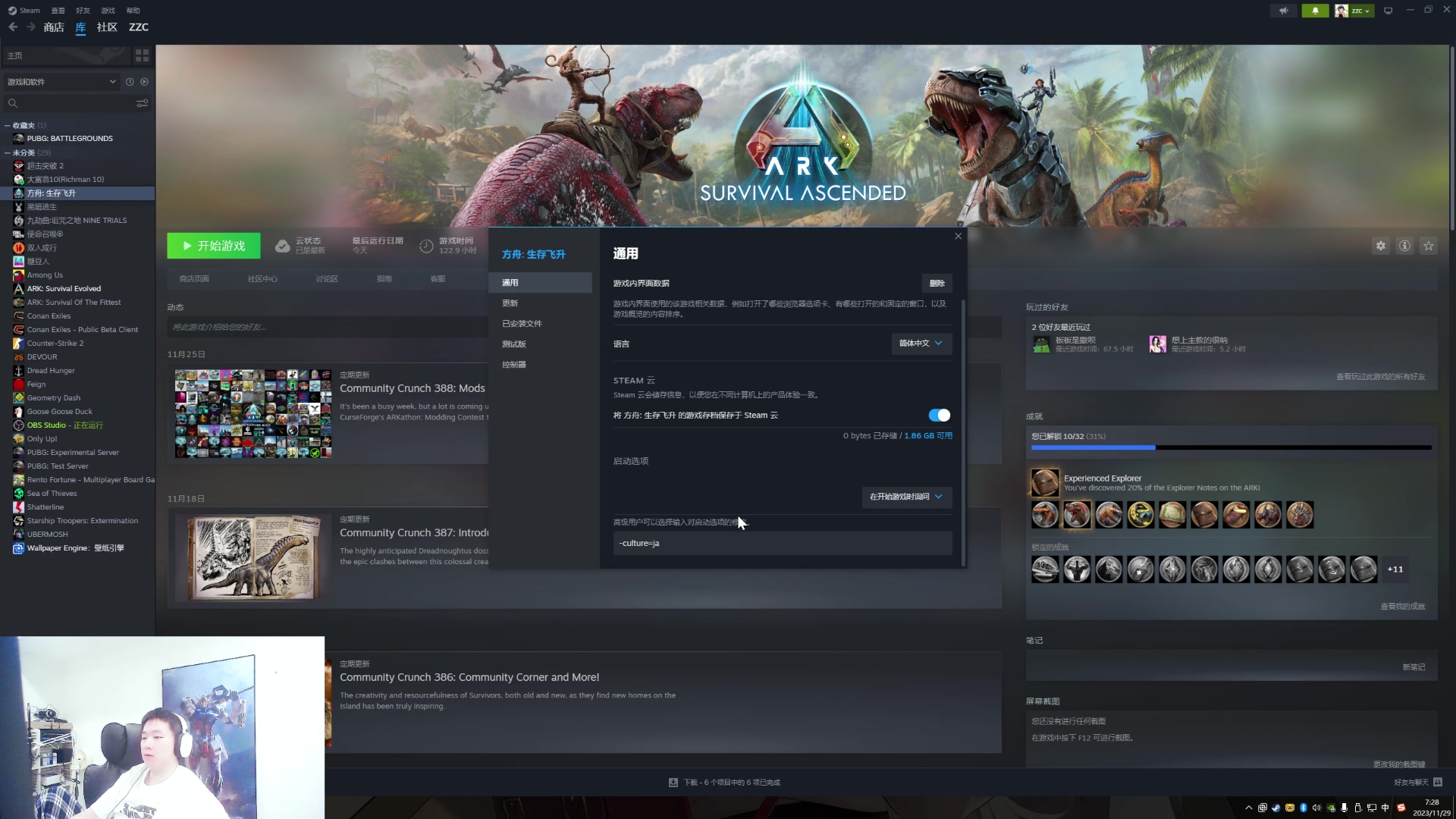Click the Steam tray icon in taskbar
Image resolution: width=1456 pixels, height=819 pixels.
1276,808
